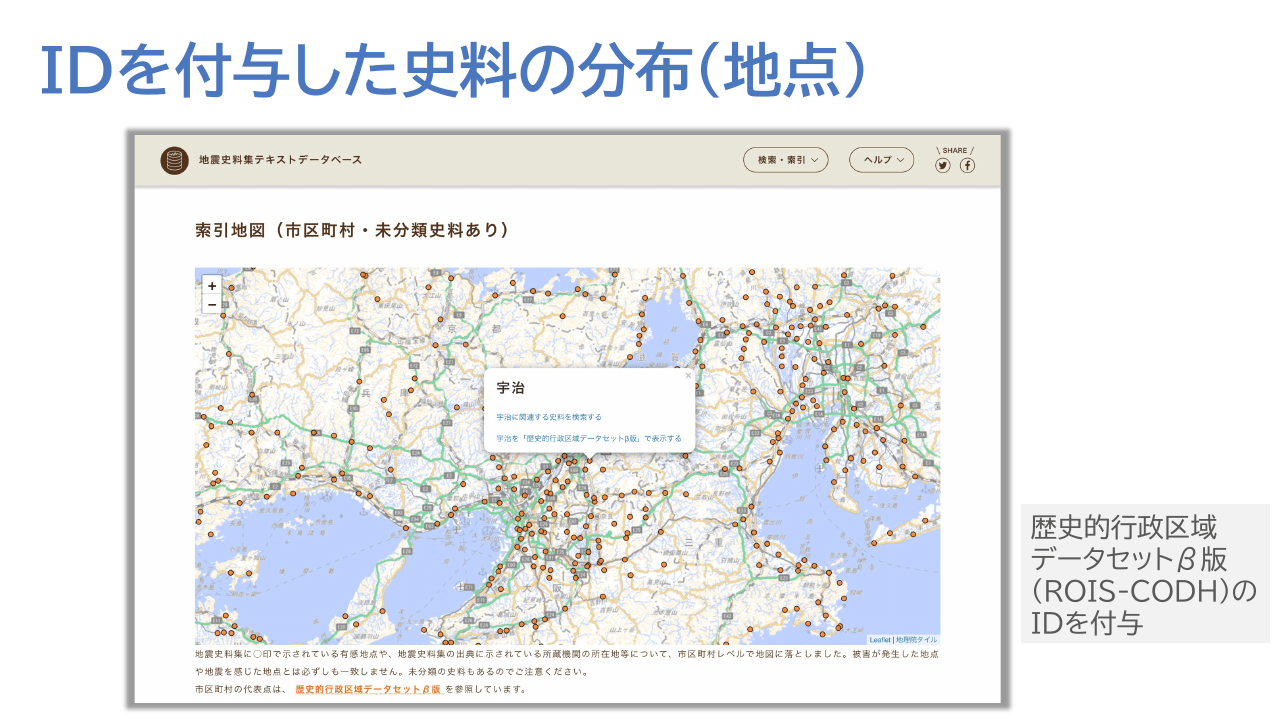Zoom out on the map

click(x=212, y=304)
